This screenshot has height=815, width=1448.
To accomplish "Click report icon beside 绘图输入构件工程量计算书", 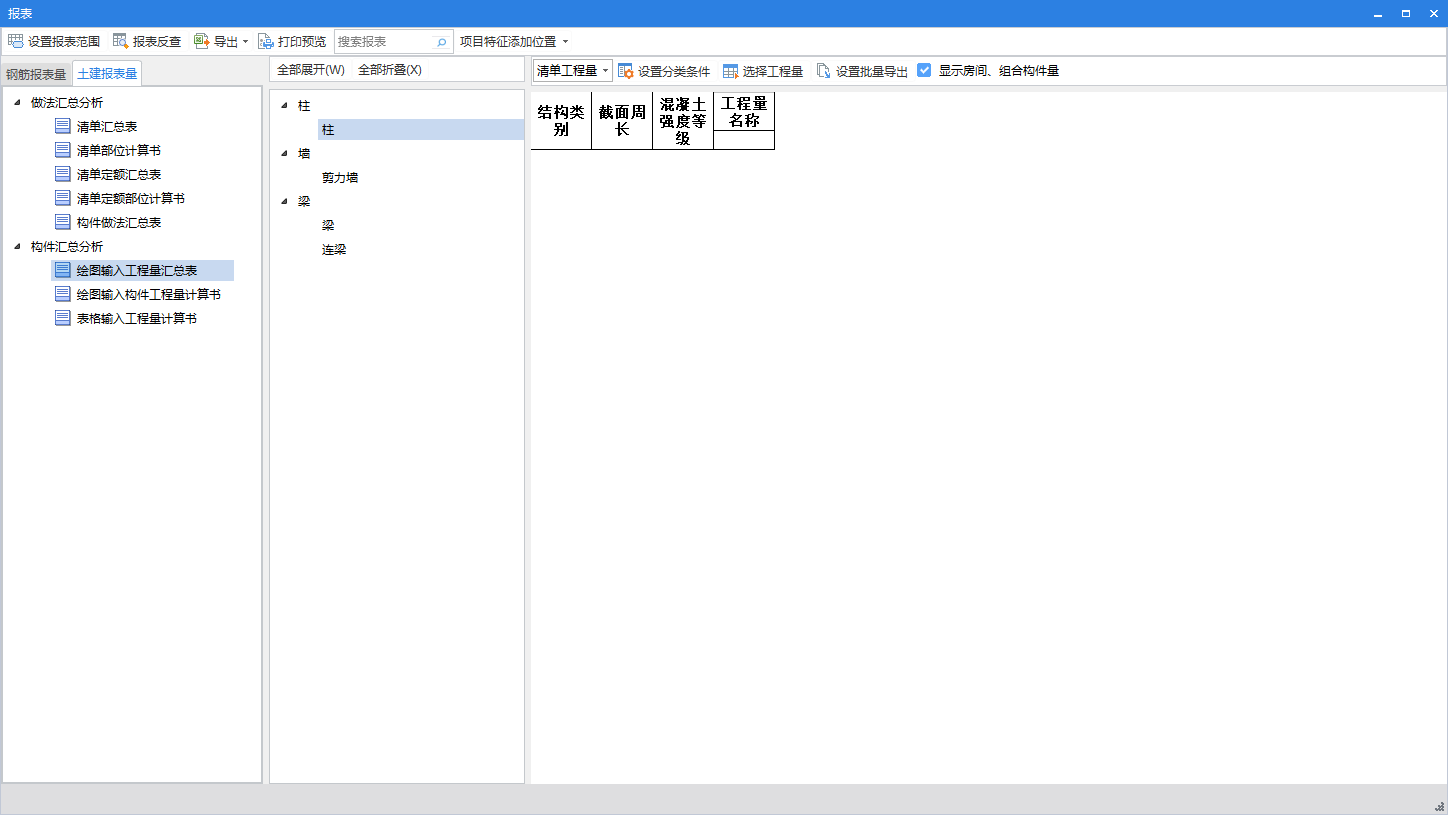I will [x=63, y=294].
